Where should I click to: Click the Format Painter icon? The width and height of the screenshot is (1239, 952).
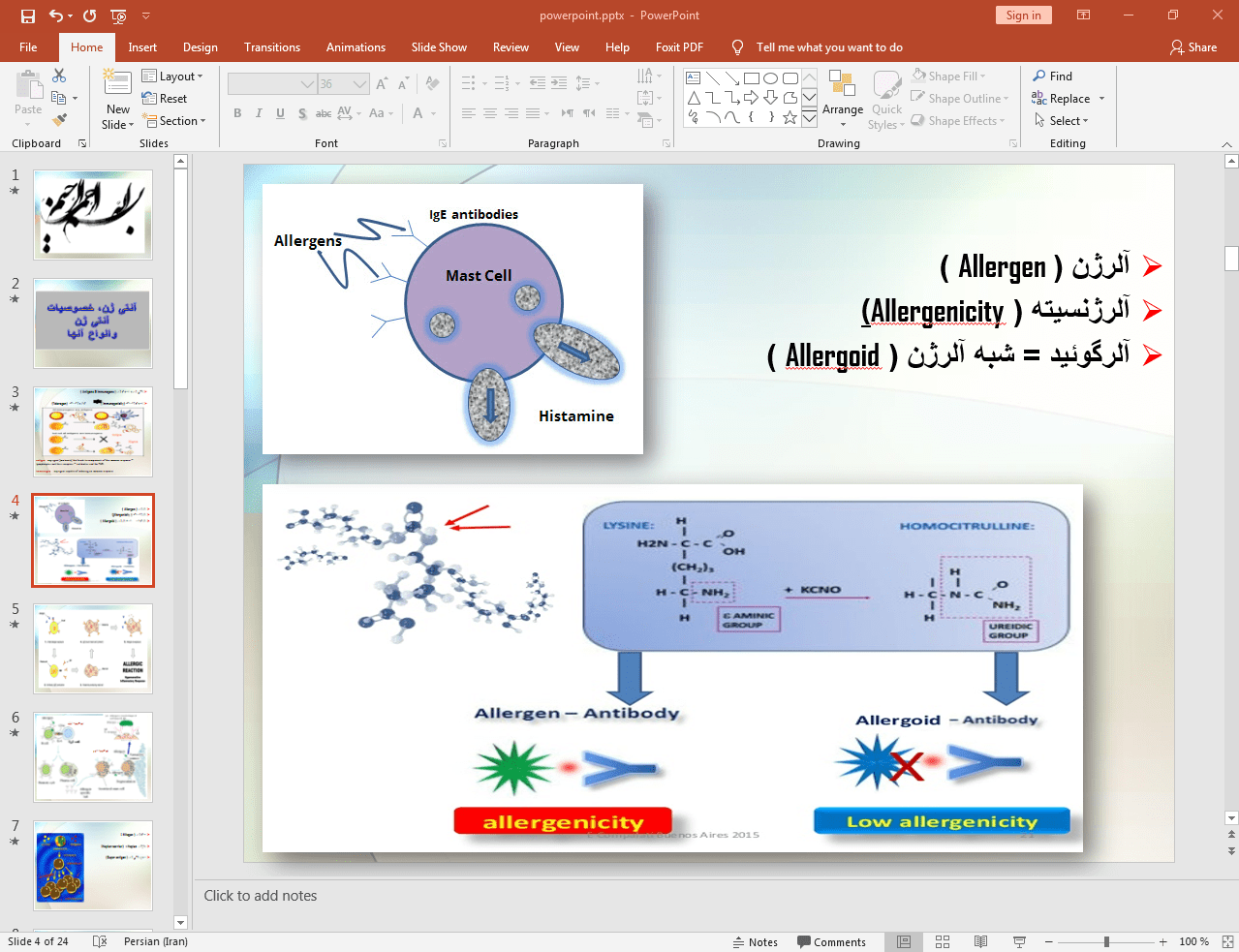(59, 120)
